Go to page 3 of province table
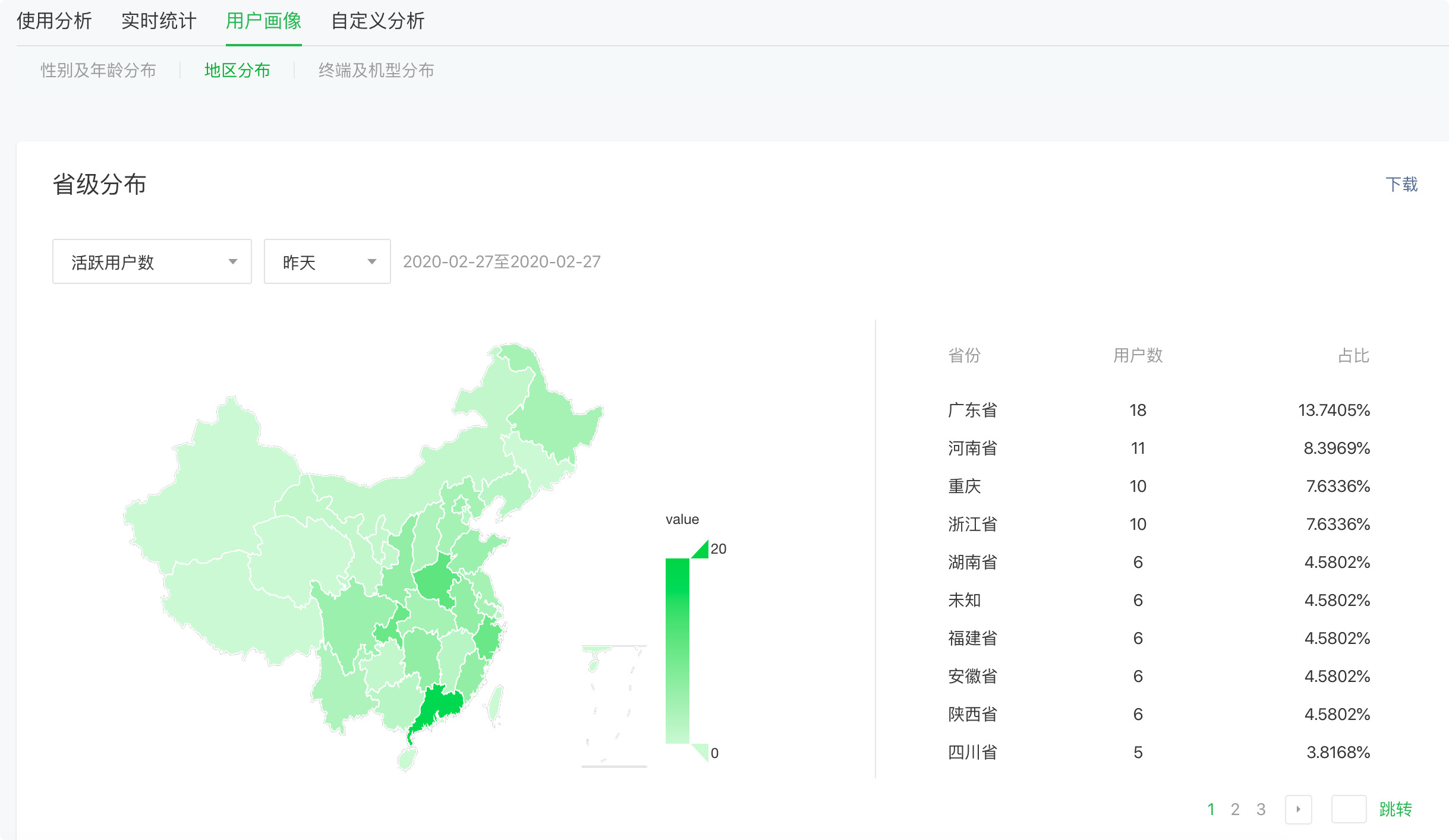Screen dimensions: 1449x840 click(1261, 809)
